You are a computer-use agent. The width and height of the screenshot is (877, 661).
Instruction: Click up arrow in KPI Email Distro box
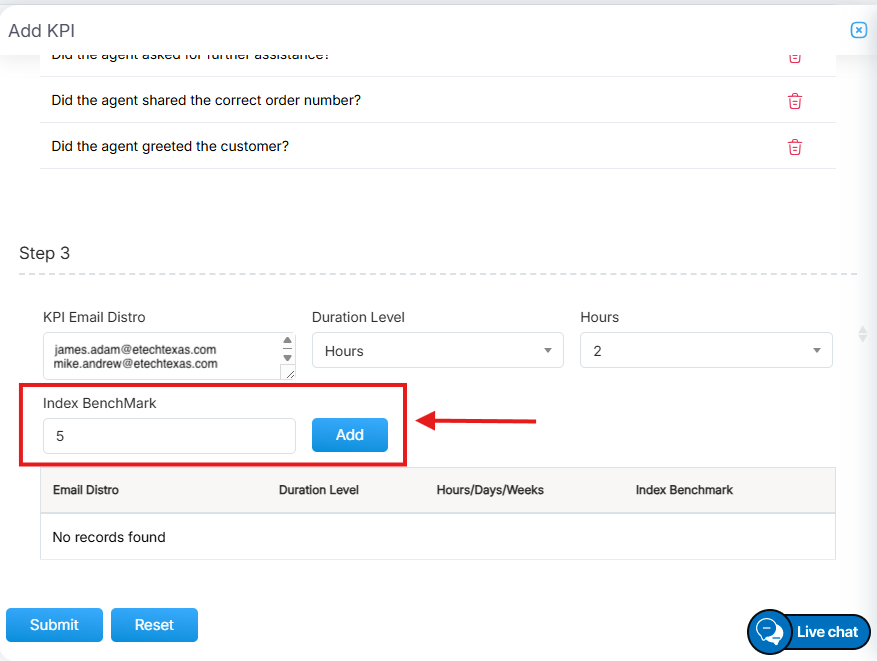288,342
